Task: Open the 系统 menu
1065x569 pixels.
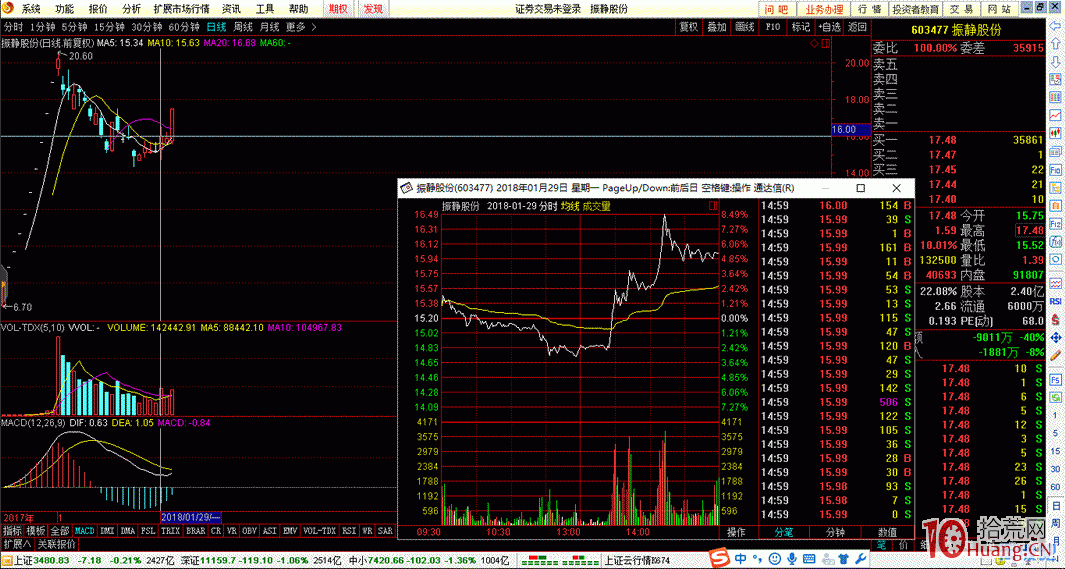Action: point(31,9)
